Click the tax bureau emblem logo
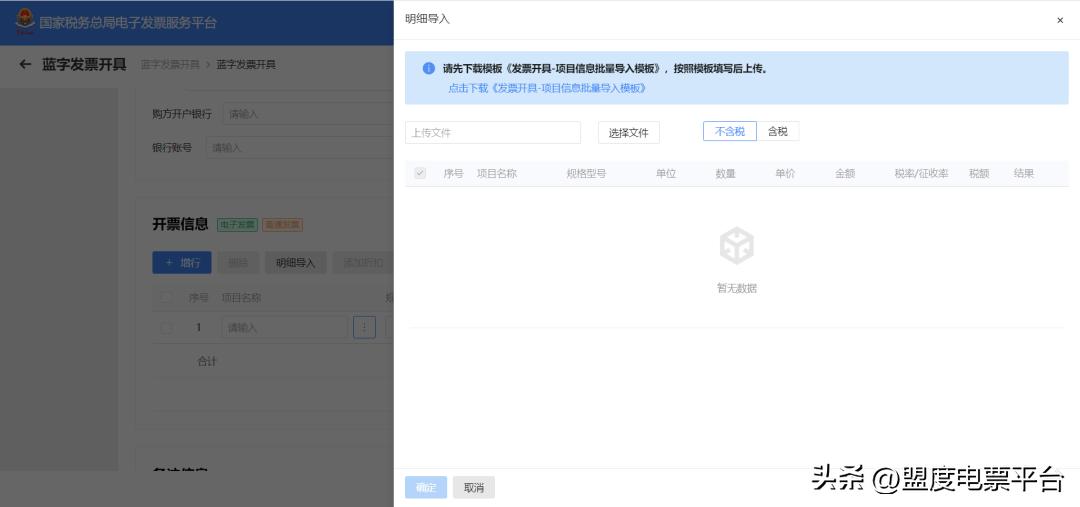 25,22
